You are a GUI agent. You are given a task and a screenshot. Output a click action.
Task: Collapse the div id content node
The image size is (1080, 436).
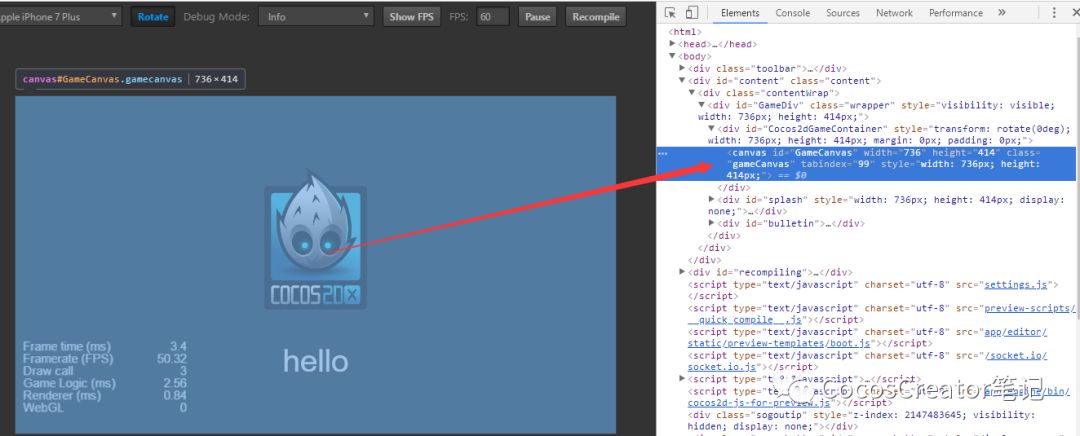tap(682, 80)
